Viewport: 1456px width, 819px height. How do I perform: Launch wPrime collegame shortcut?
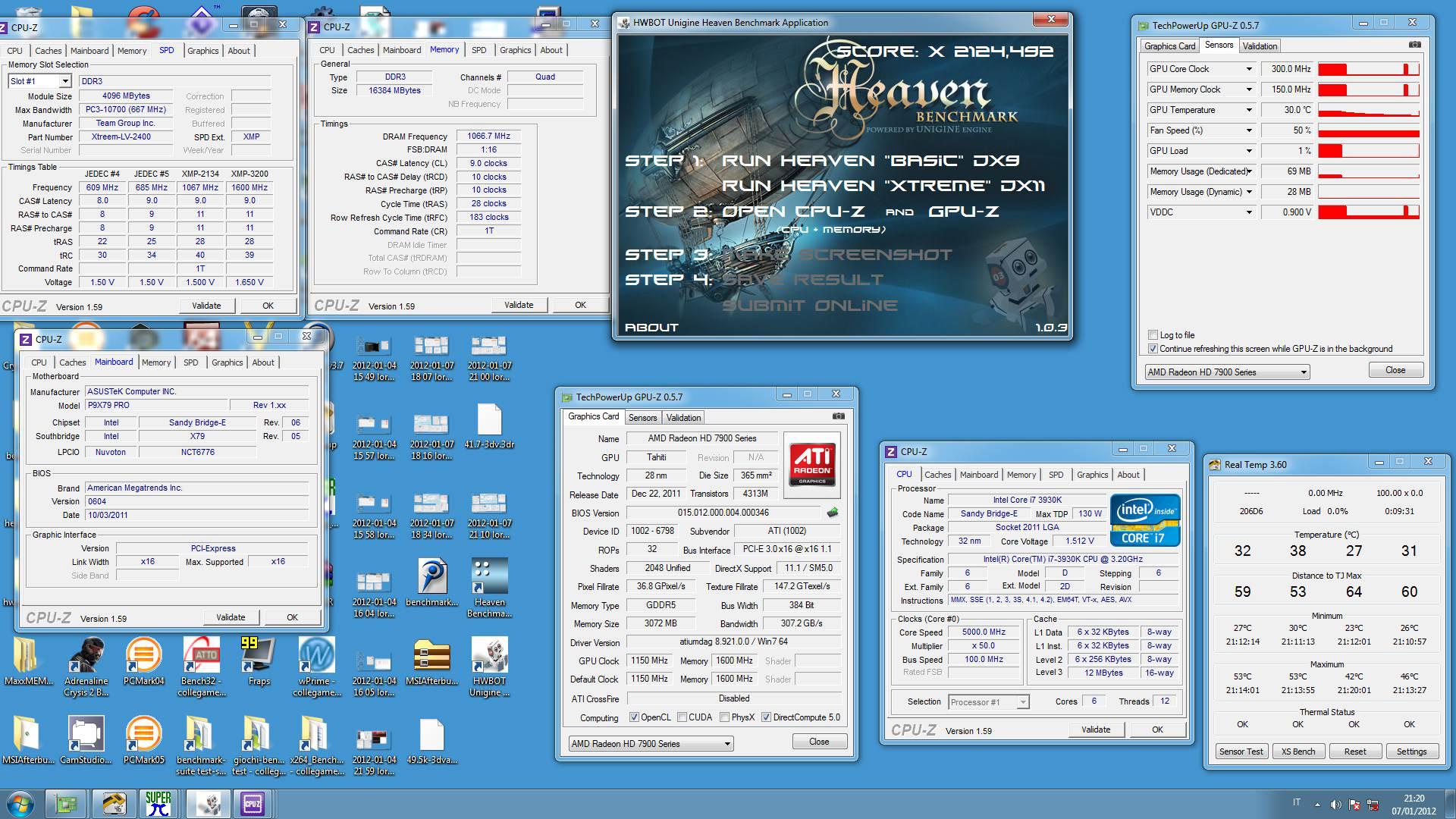[x=316, y=666]
